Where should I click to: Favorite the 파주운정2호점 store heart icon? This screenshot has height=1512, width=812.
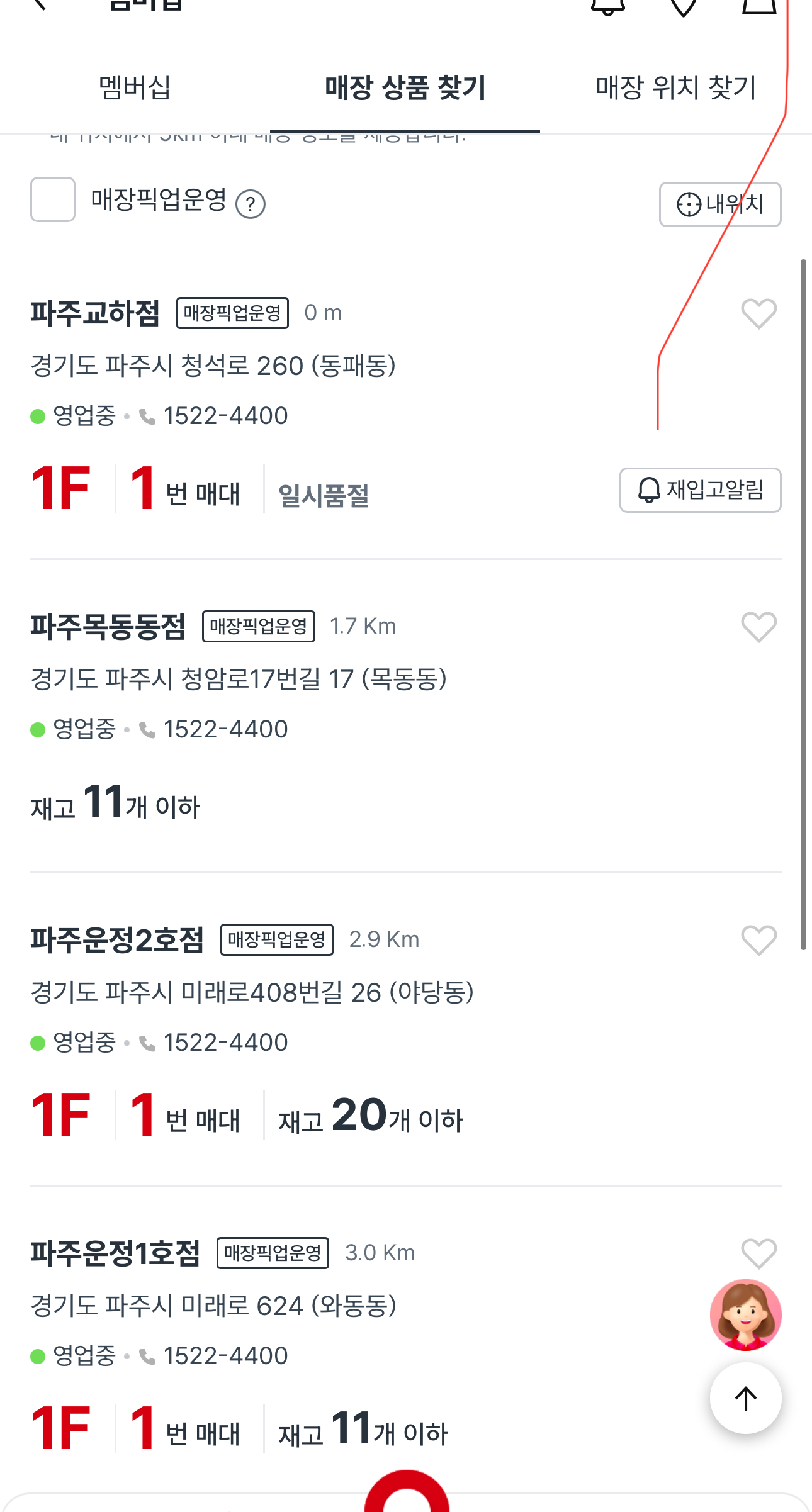pyautogui.click(x=758, y=940)
